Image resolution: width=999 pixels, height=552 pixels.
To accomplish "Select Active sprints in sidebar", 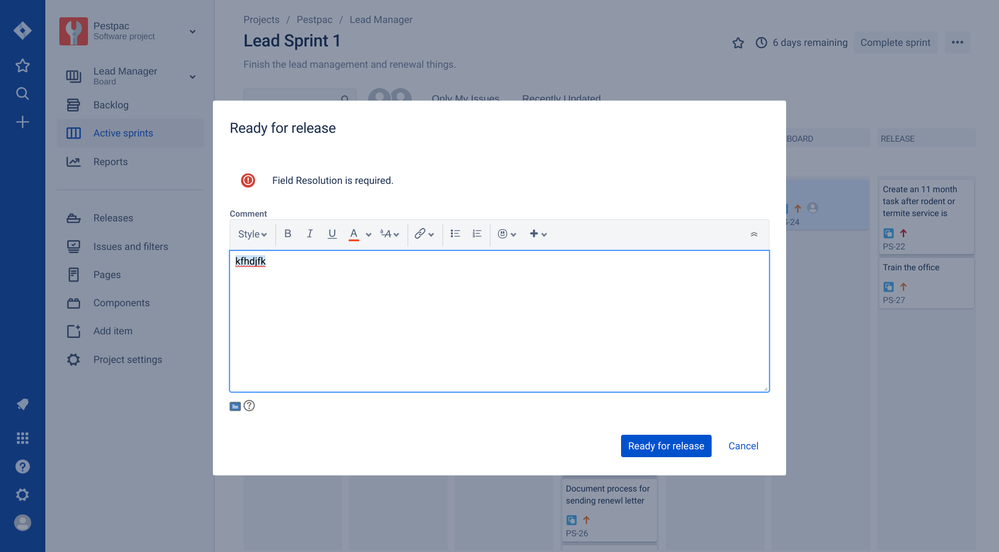I will 131,133.
